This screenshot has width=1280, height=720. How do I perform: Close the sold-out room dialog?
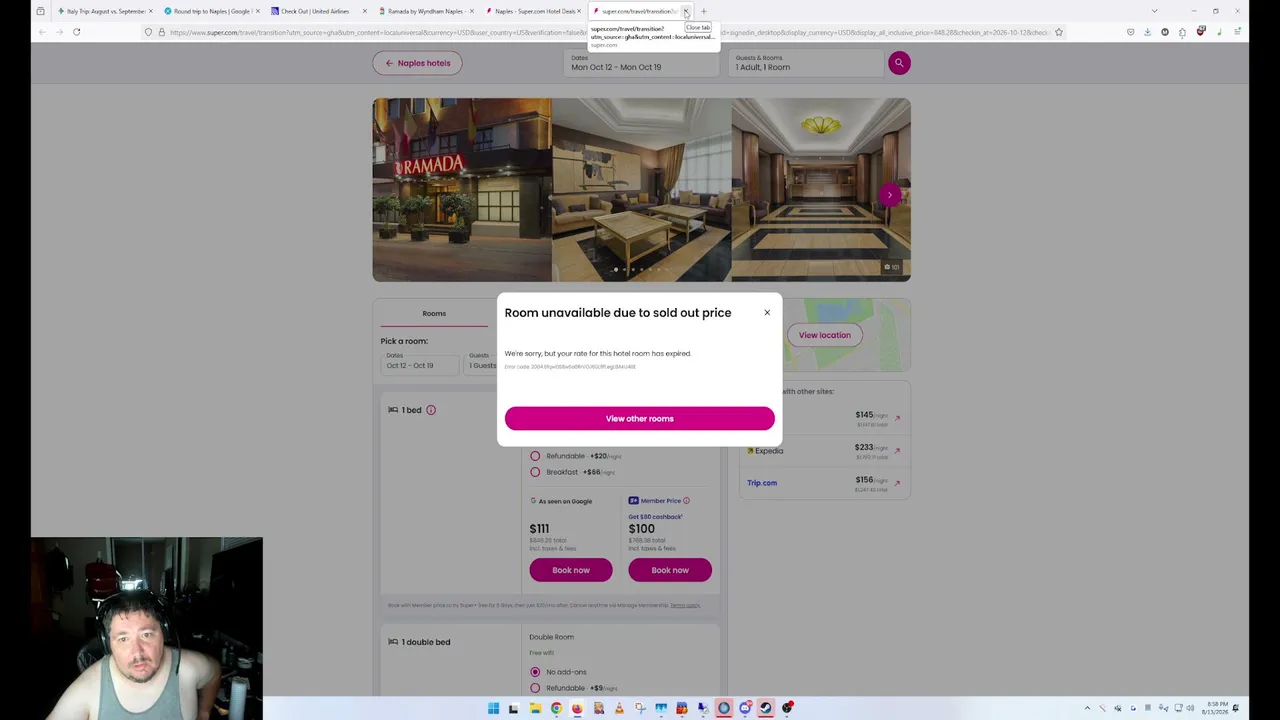(x=767, y=313)
